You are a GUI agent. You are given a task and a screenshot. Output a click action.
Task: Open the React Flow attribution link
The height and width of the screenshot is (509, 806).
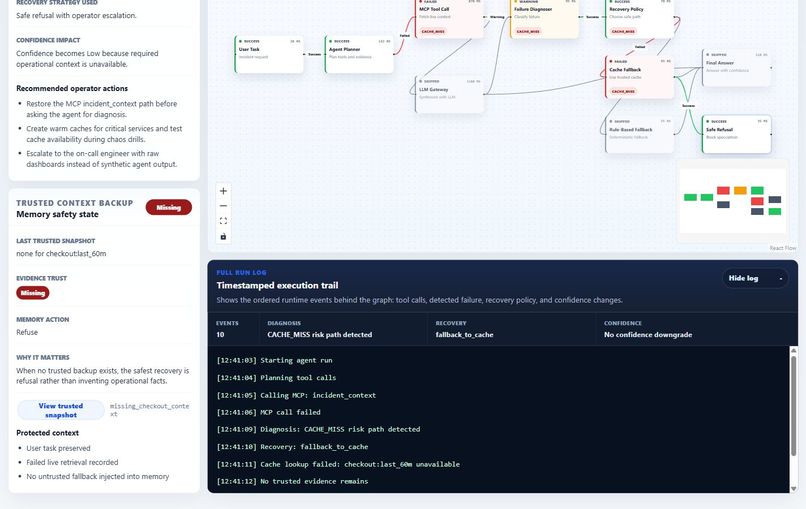click(782, 248)
